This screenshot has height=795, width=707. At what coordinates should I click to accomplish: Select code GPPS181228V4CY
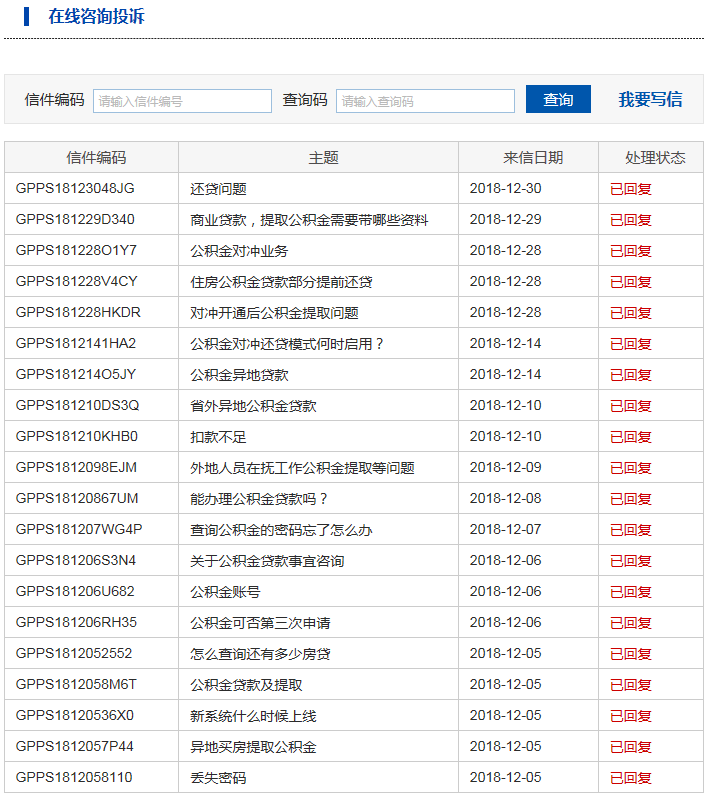[x=77, y=281]
